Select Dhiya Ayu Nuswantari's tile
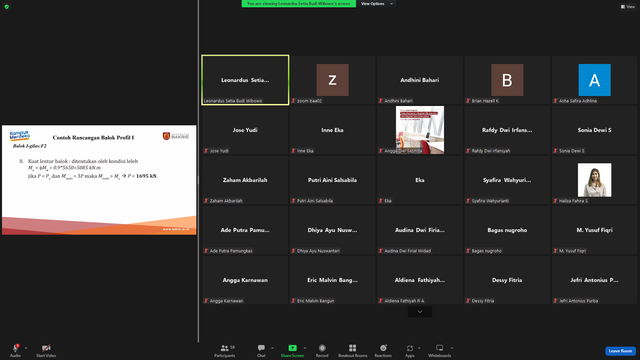The image size is (640, 360). pos(333,230)
